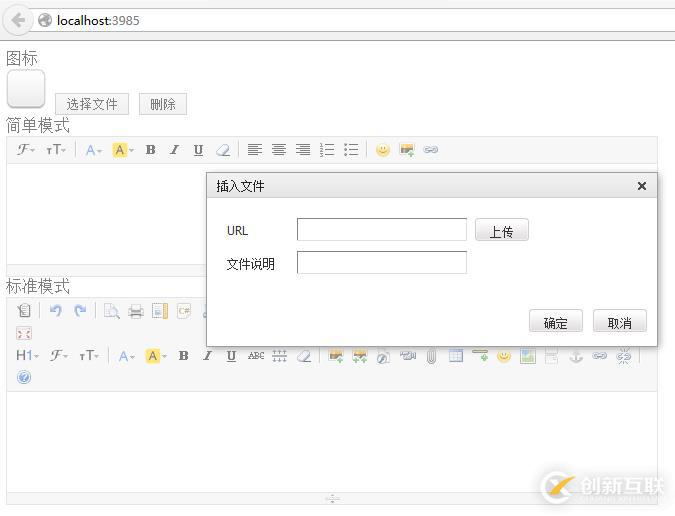Open text color picker in standard mode toolbar
675x516 pixels.
127,356
